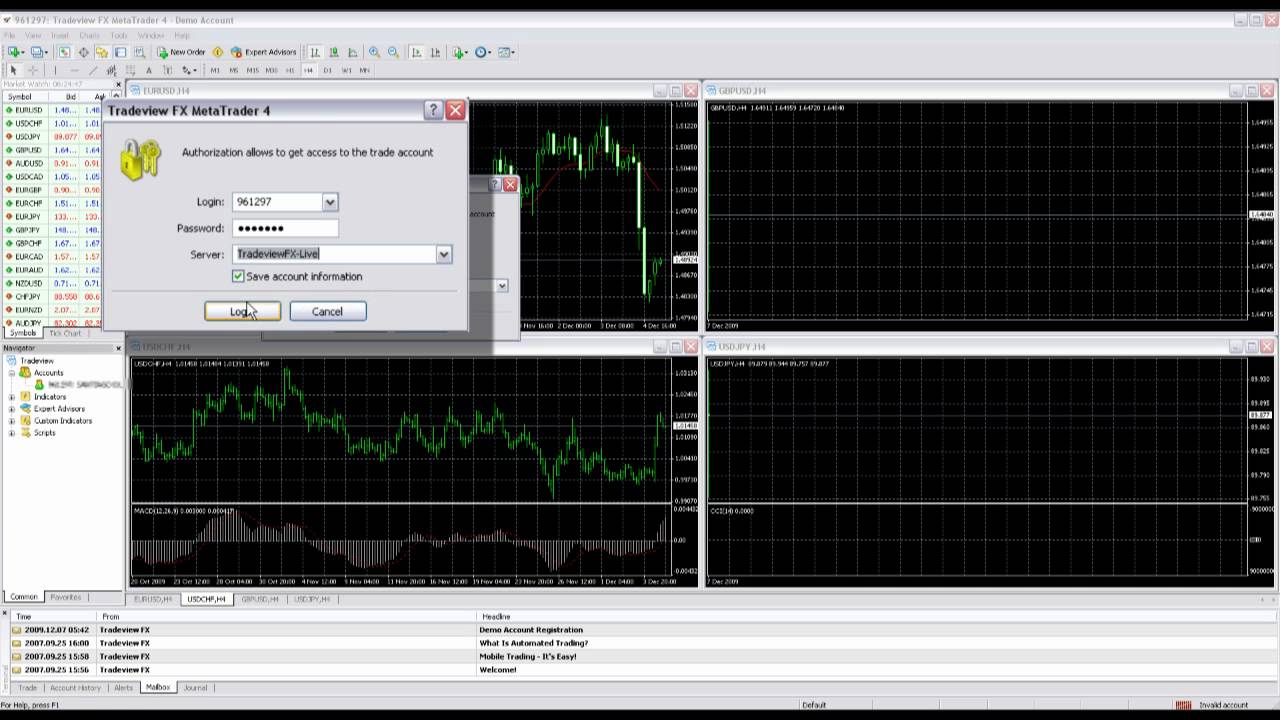Set timeframe to M15 on toolbar
Viewport: 1280px width, 720px height.
coord(252,70)
